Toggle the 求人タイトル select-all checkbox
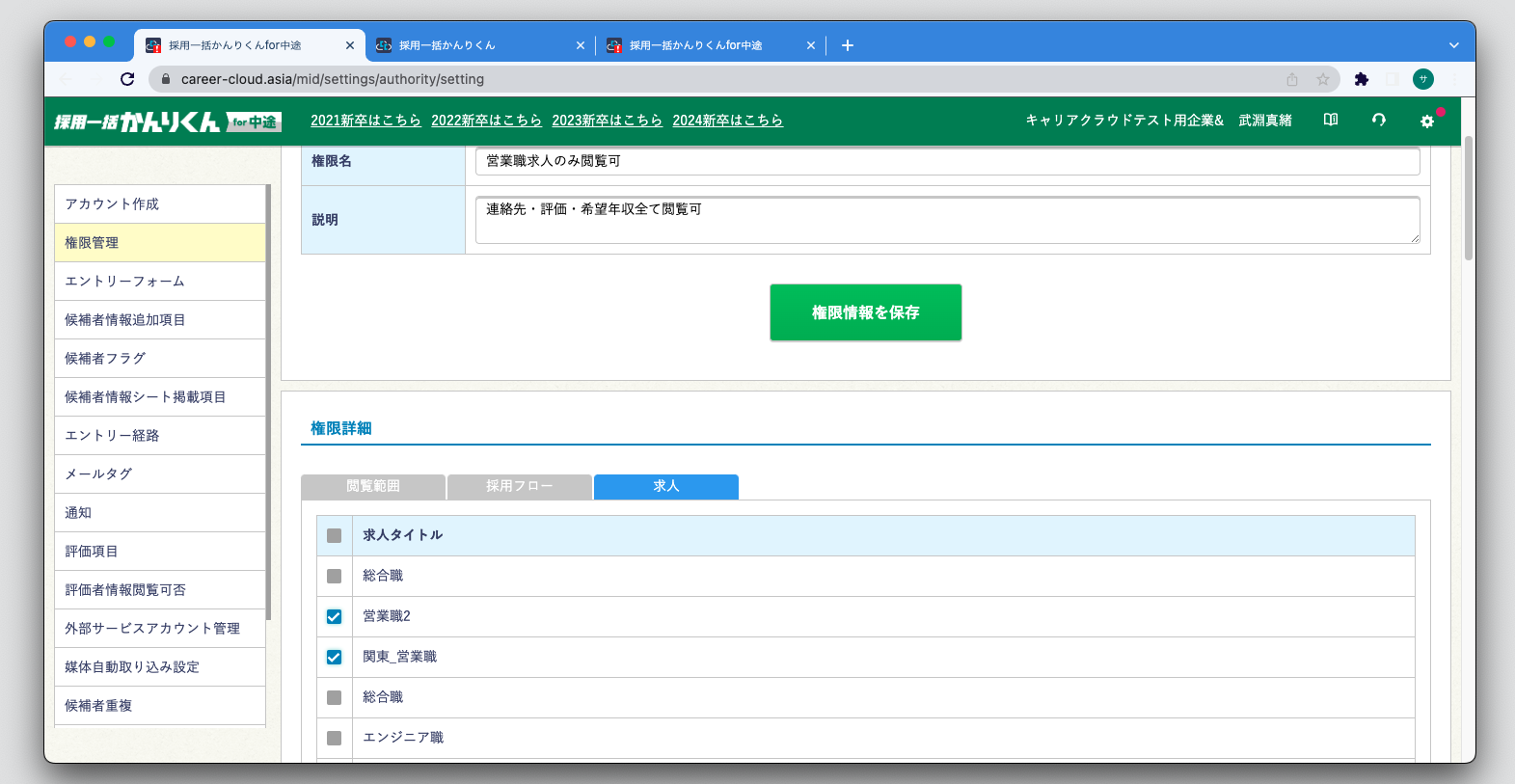 [x=335, y=536]
